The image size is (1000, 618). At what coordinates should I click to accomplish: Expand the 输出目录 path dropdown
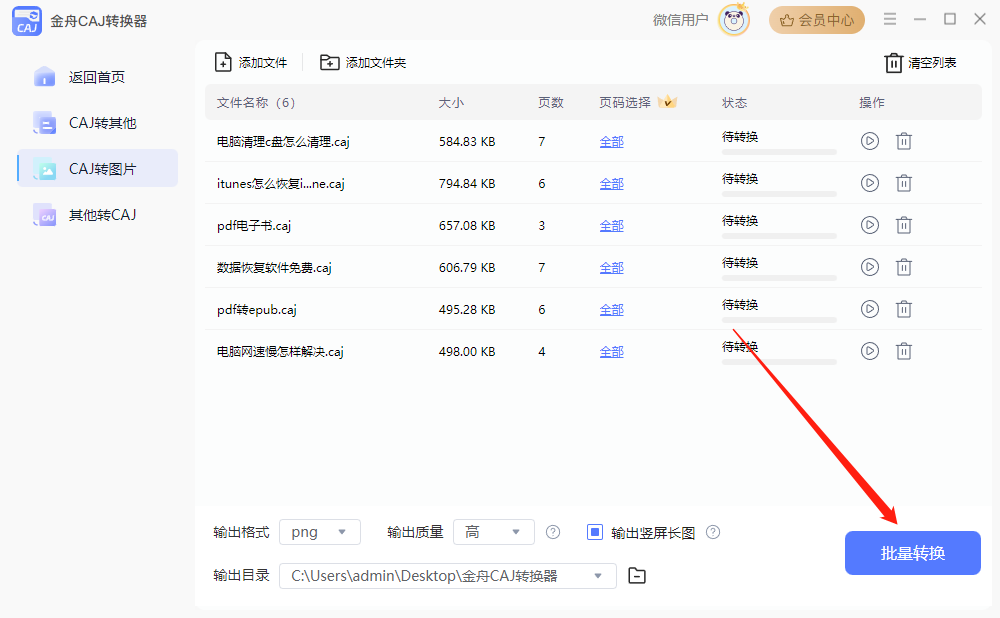[598, 576]
